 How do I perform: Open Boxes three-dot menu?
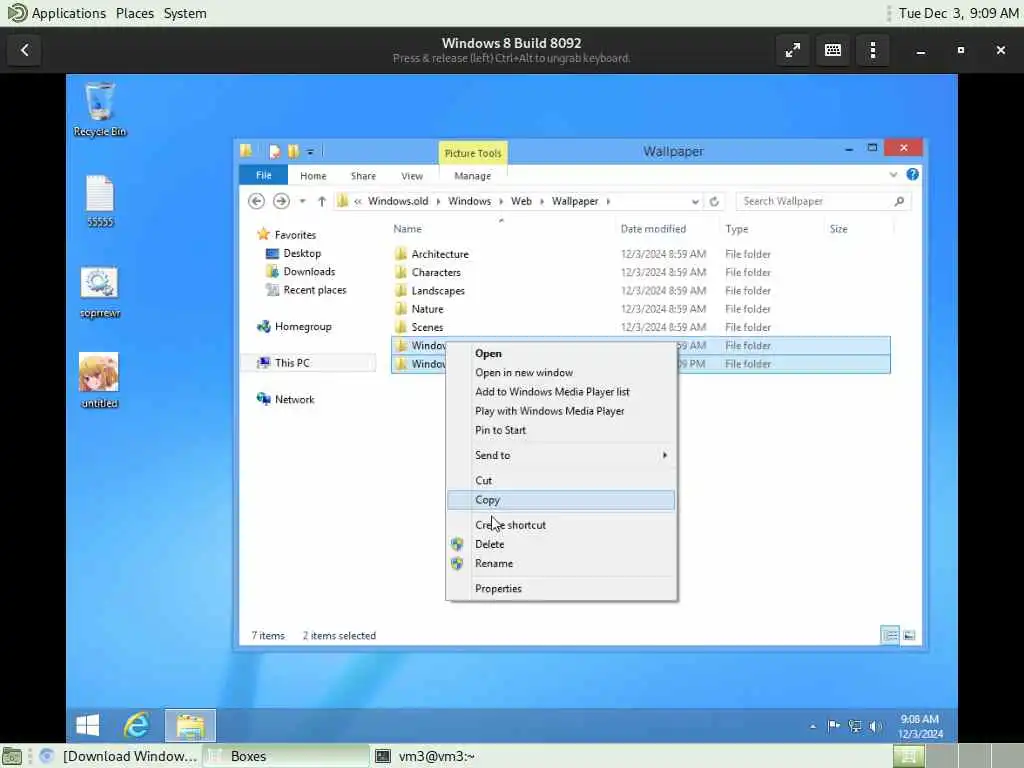[872, 50]
